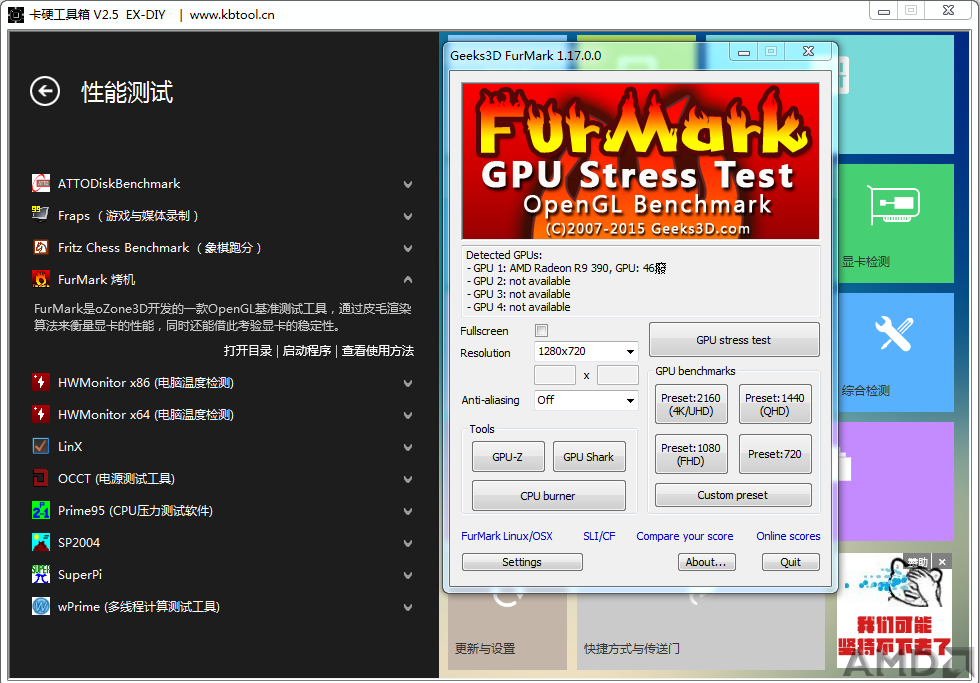Click the FurMark GPU Stress Test banner
980x683 pixels.
[x=640, y=161]
